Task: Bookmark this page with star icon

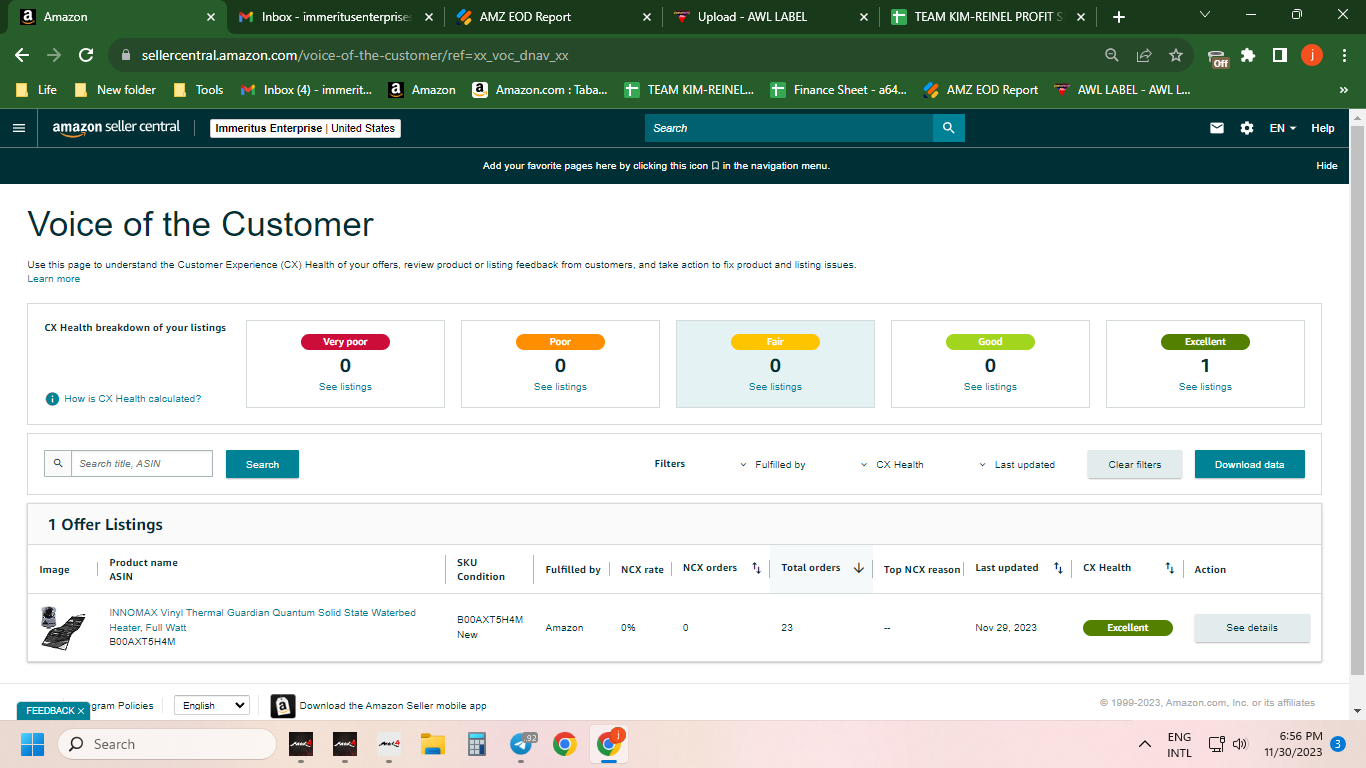Action: (1176, 56)
